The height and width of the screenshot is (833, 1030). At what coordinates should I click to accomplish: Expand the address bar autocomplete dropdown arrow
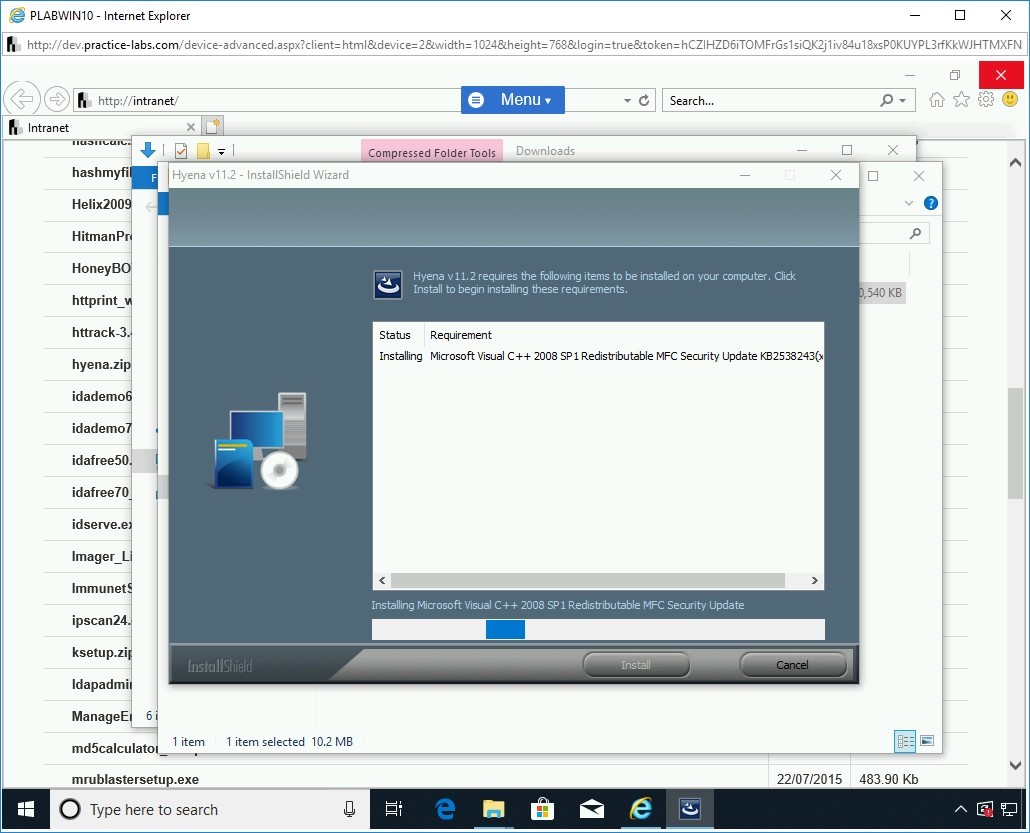pos(627,101)
